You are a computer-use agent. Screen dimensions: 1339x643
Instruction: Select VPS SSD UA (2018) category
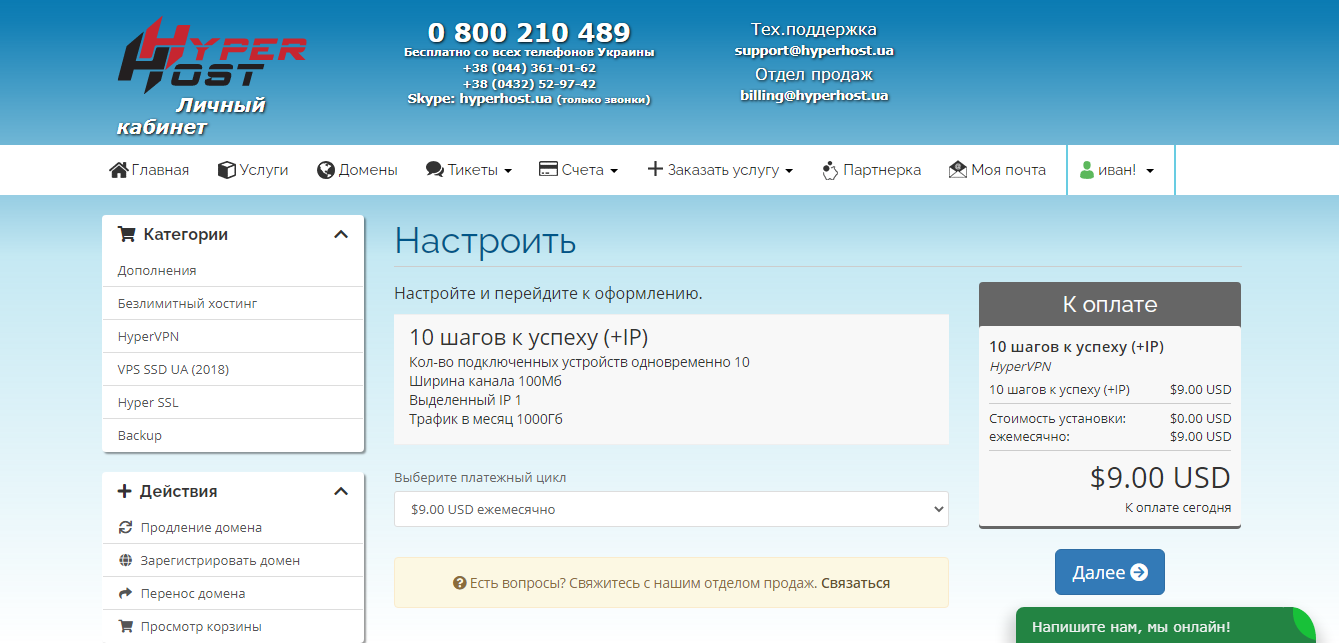[233, 369]
